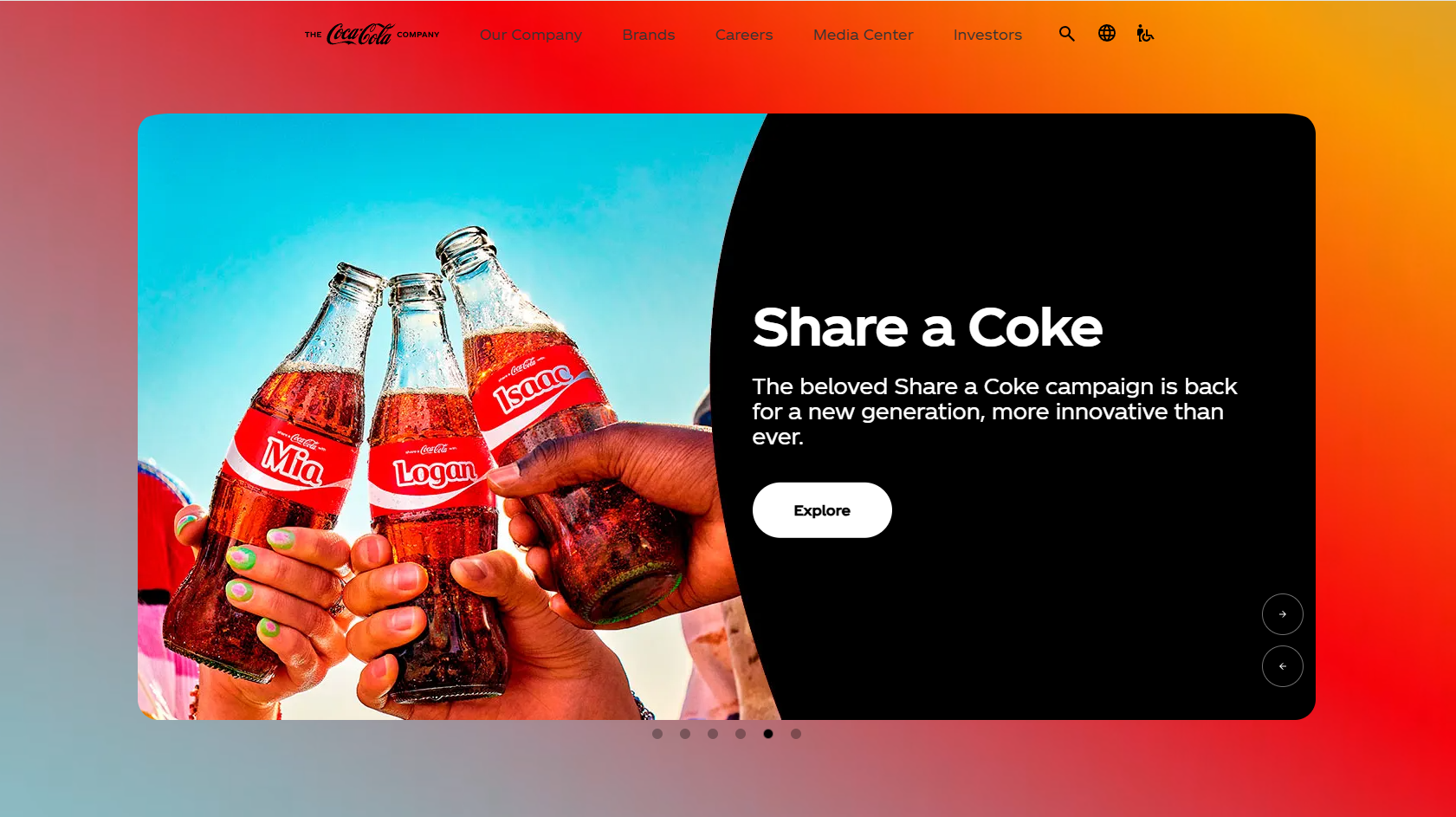Click the Explore button
The width and height of the screenshot is (1456, 817).
click(x=822, y=510)
